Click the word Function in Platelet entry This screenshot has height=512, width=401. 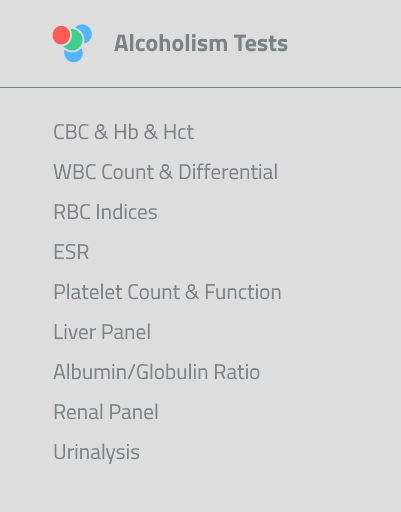click(243, 292)
